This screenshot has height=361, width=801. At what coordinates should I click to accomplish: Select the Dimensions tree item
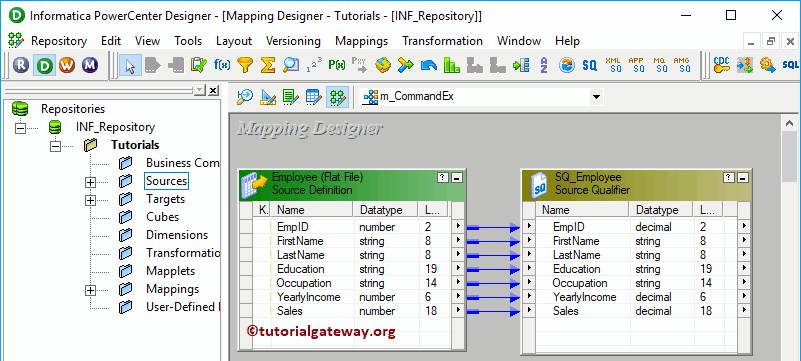pyautogui.click(x=177, y=235)
